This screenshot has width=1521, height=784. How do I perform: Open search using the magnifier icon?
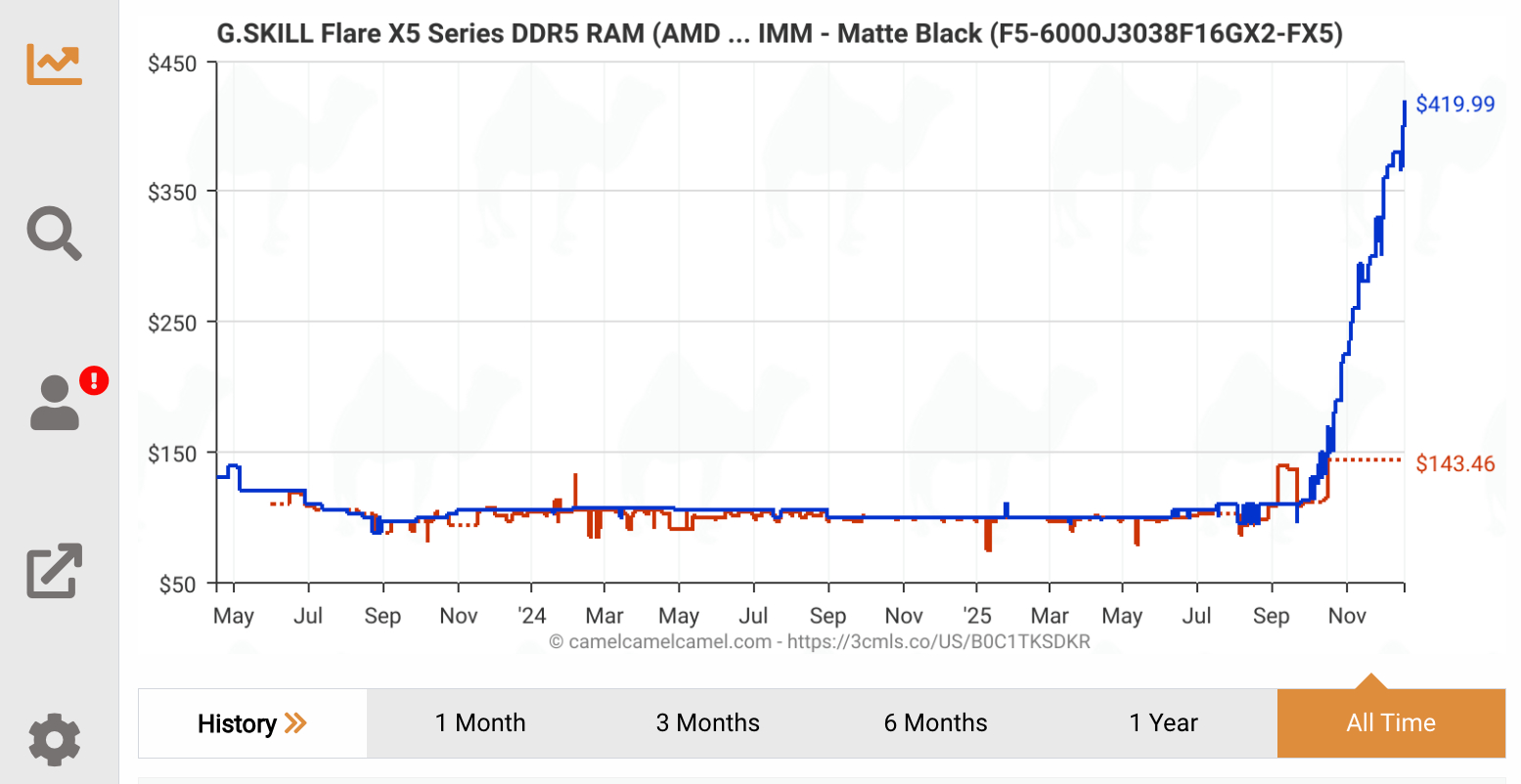tap(54, 234)
